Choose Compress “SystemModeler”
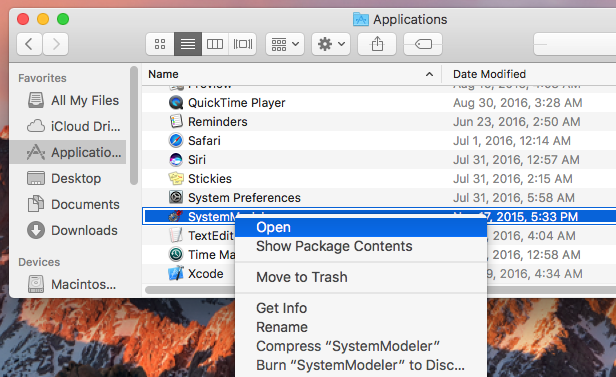The image size is (616, 377). pyautogui.click(x=361, y=346)
